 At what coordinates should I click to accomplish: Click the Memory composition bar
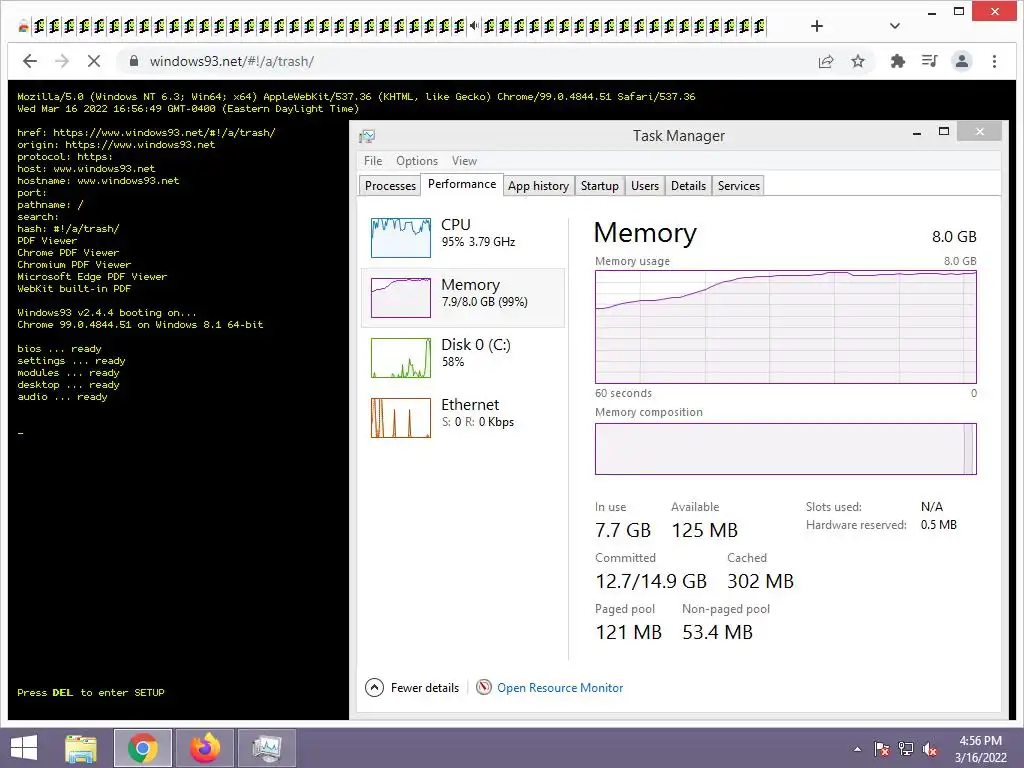[786, 449]
